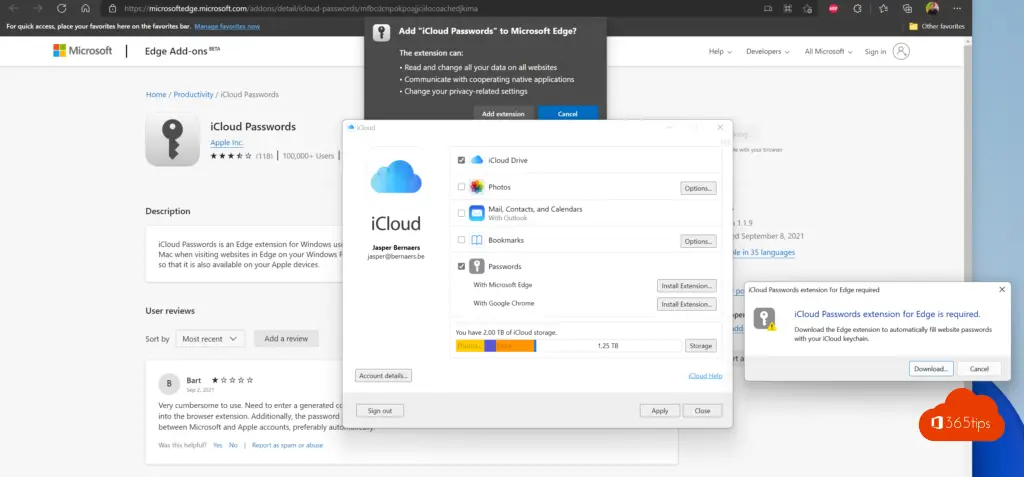Click the Mail, Contacts, and Calendars envelope icon
The height and width of the screenshot is (477, 1024).
click(x=477, y=213)
